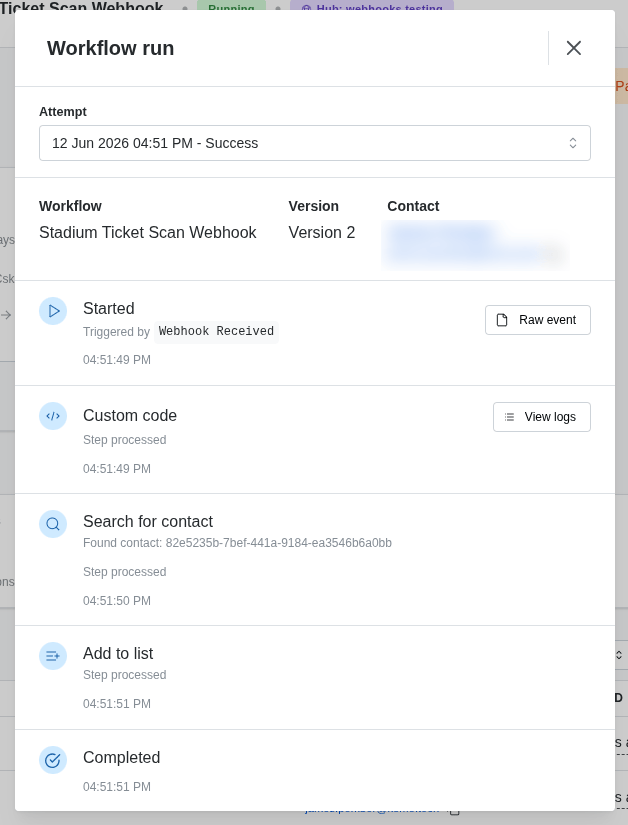Click the Version 2 value
628x825 pixels.
coord(322,233)
